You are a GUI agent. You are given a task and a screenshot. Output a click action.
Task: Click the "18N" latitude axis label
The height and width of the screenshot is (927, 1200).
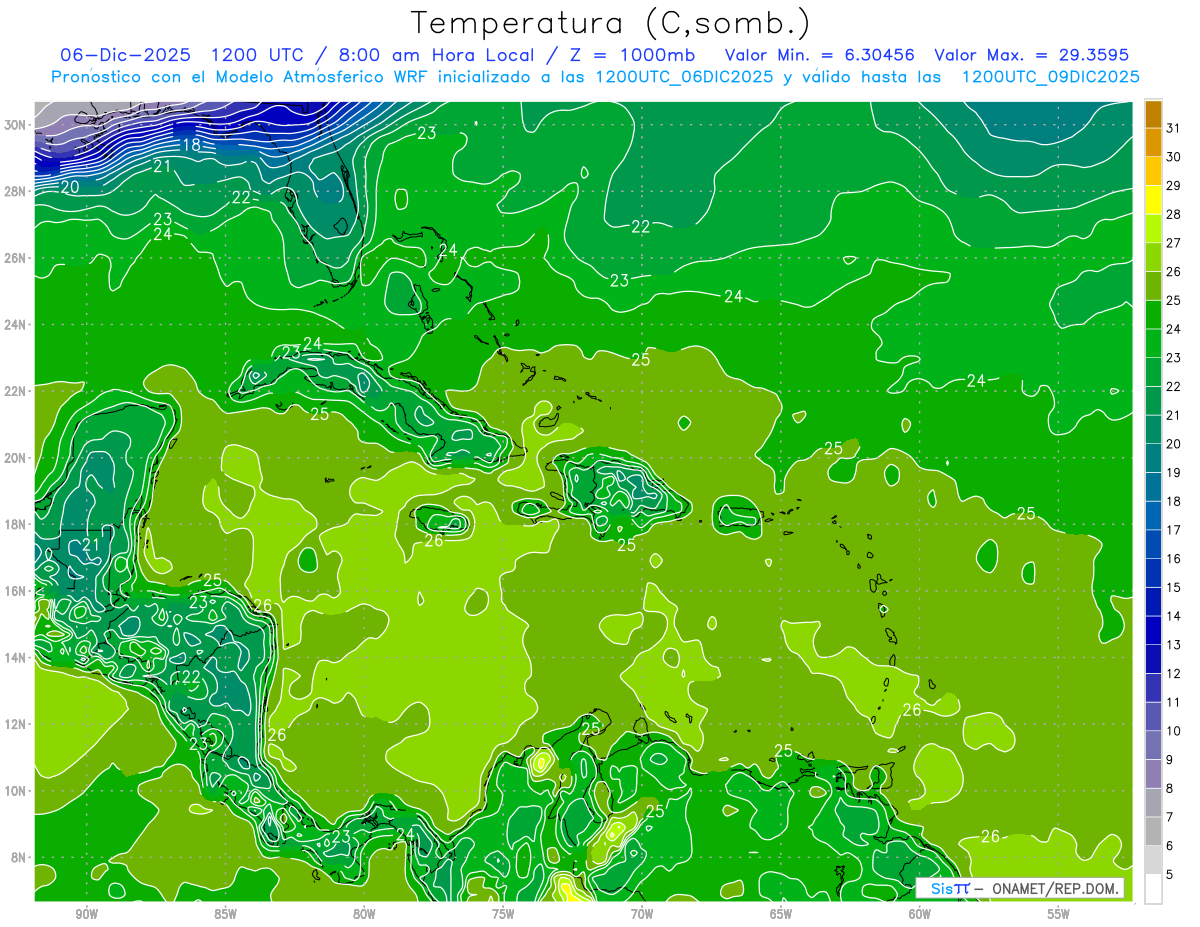[x=17, y=524]
